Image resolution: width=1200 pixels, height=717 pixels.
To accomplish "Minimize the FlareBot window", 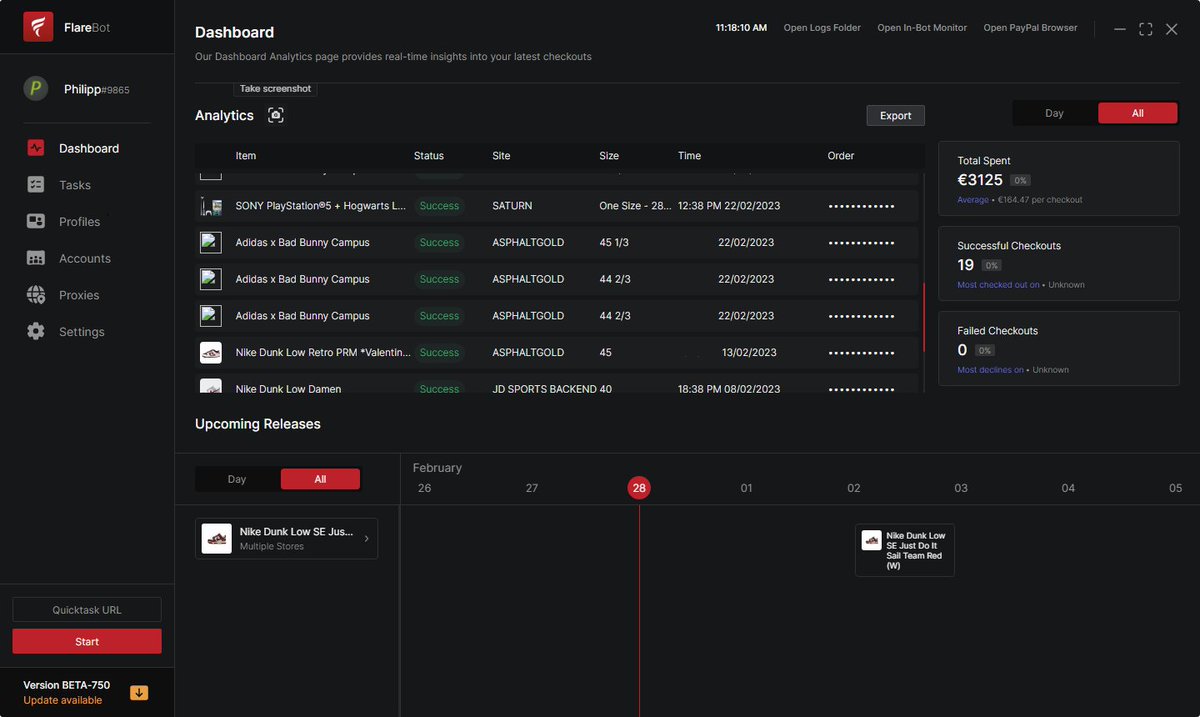I will pos(1120,29).
